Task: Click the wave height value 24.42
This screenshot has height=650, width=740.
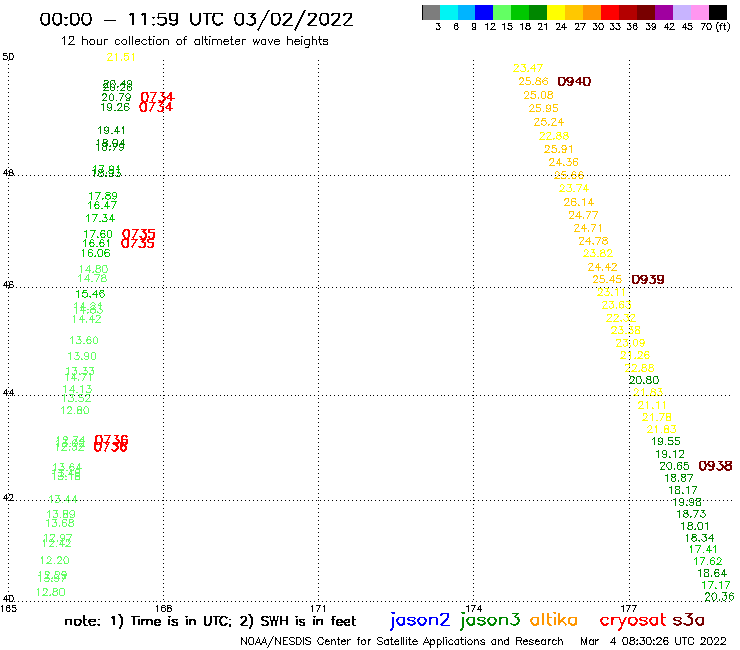Action: coord(602,267)
